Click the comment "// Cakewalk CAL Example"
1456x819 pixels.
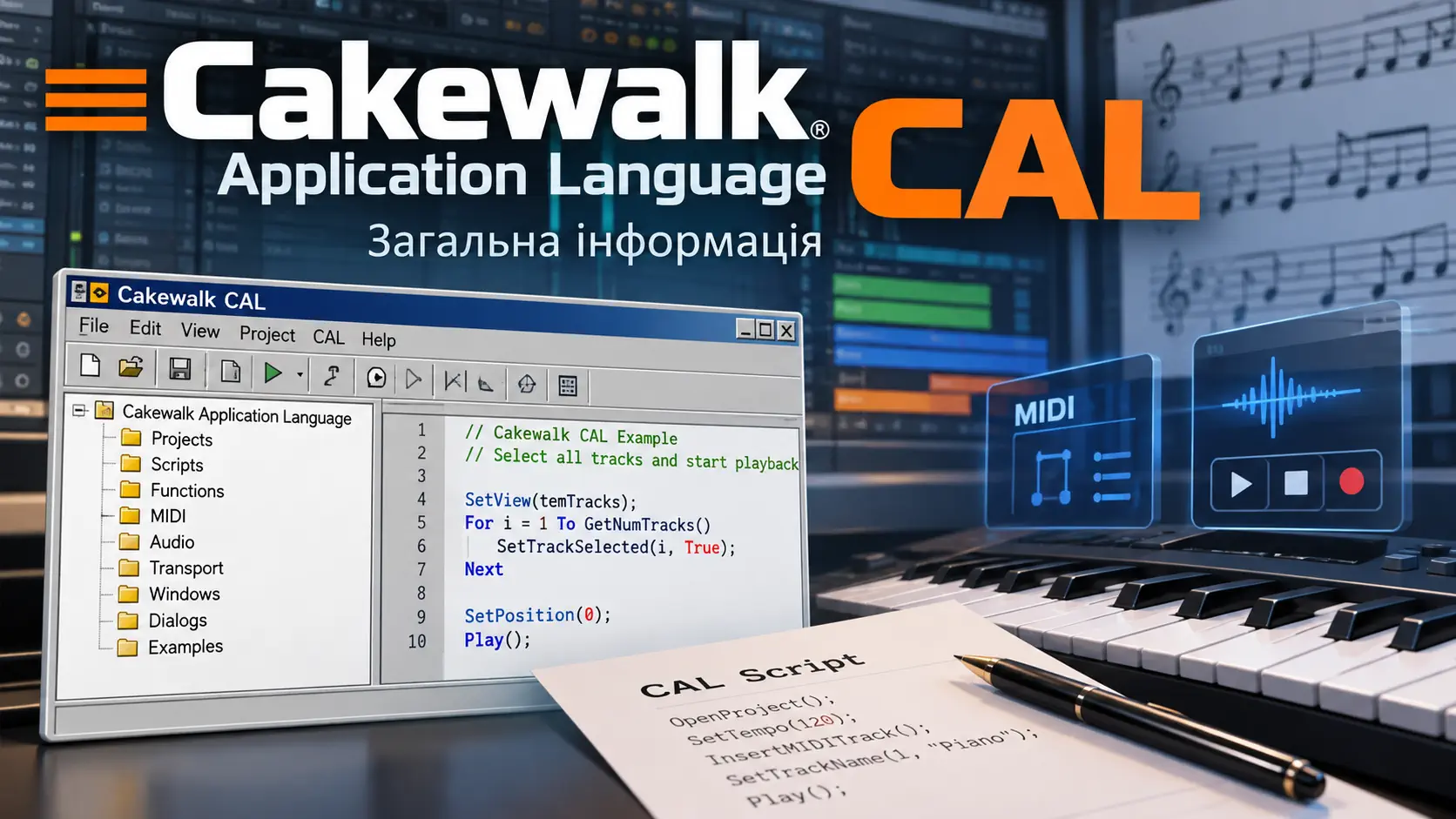click(571, 434)
